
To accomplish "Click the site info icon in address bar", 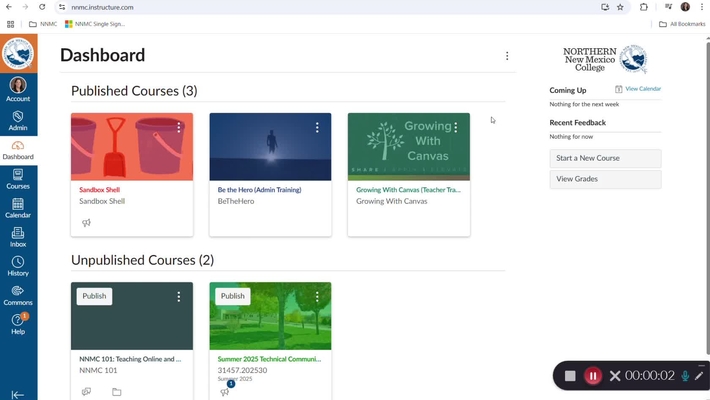I will 62,7.
